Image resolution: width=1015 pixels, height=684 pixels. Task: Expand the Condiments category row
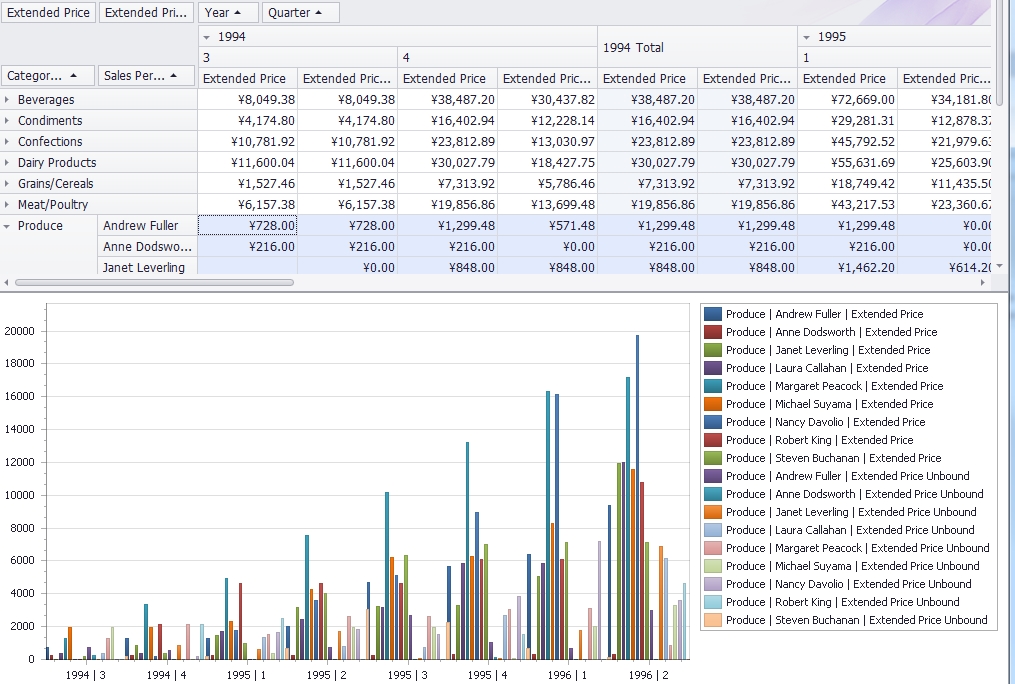point(7,120)
